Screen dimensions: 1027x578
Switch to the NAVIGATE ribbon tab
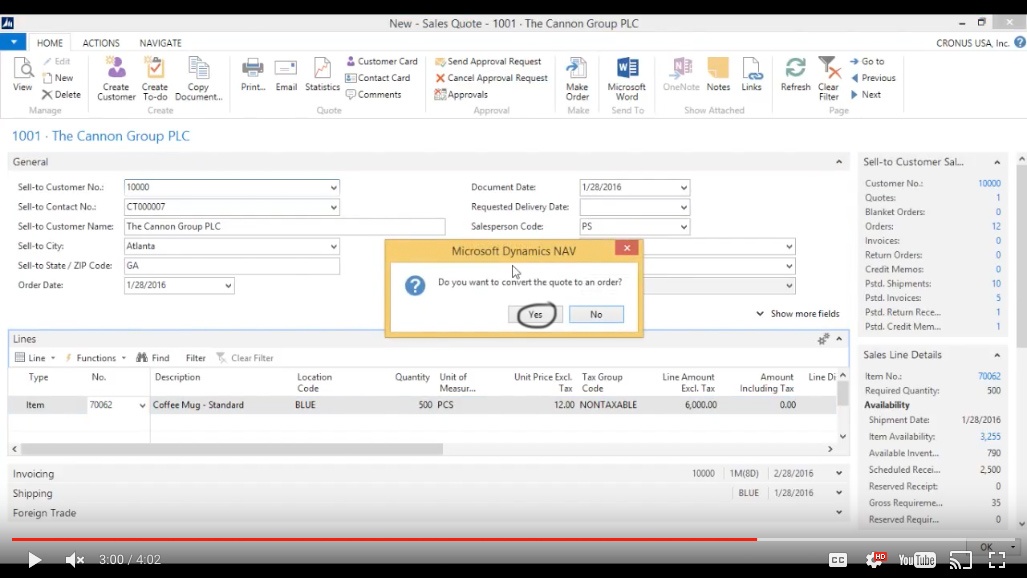(x=160, y=43)
